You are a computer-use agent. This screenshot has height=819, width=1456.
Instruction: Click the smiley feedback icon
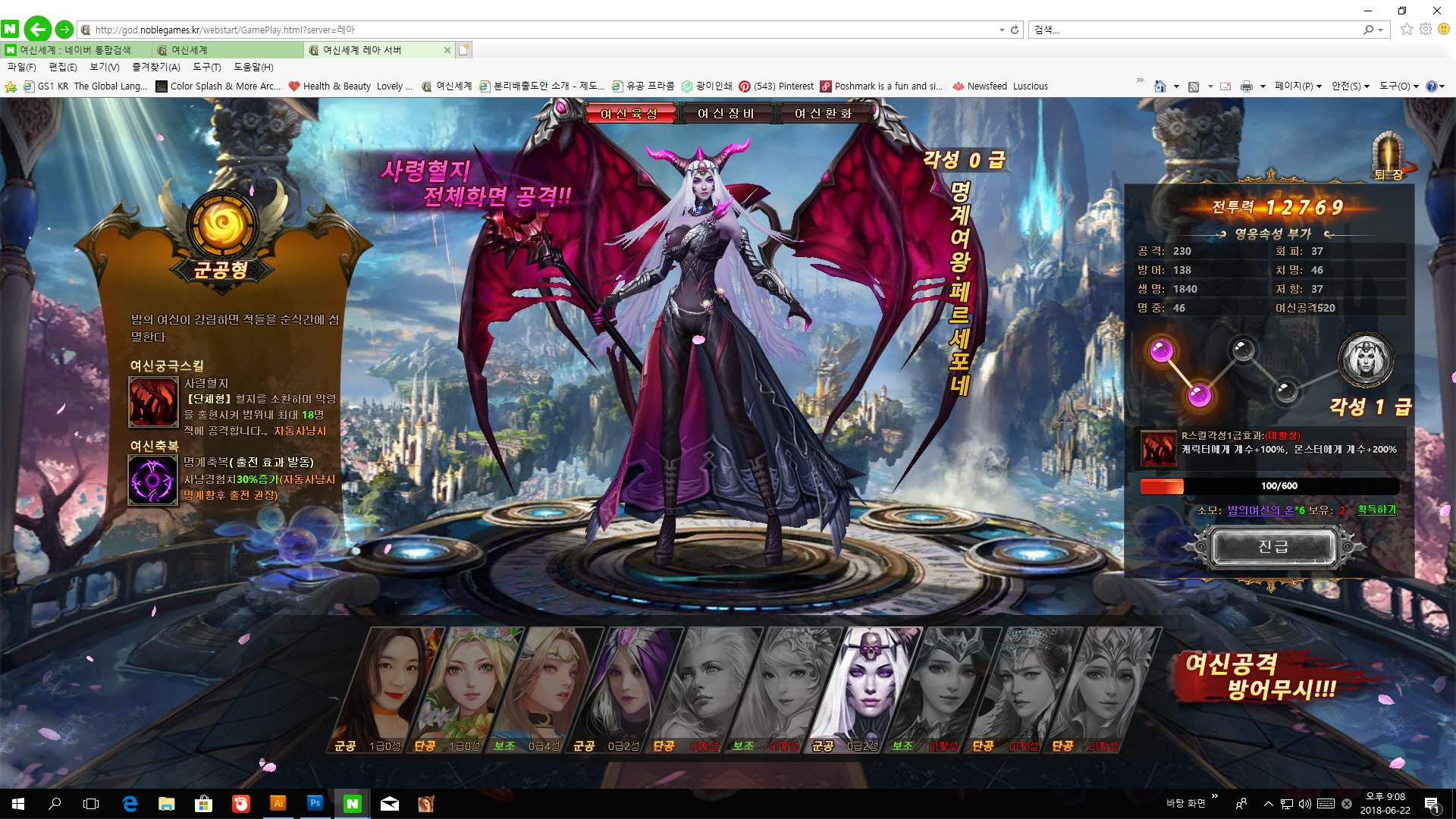point(1444,29)
